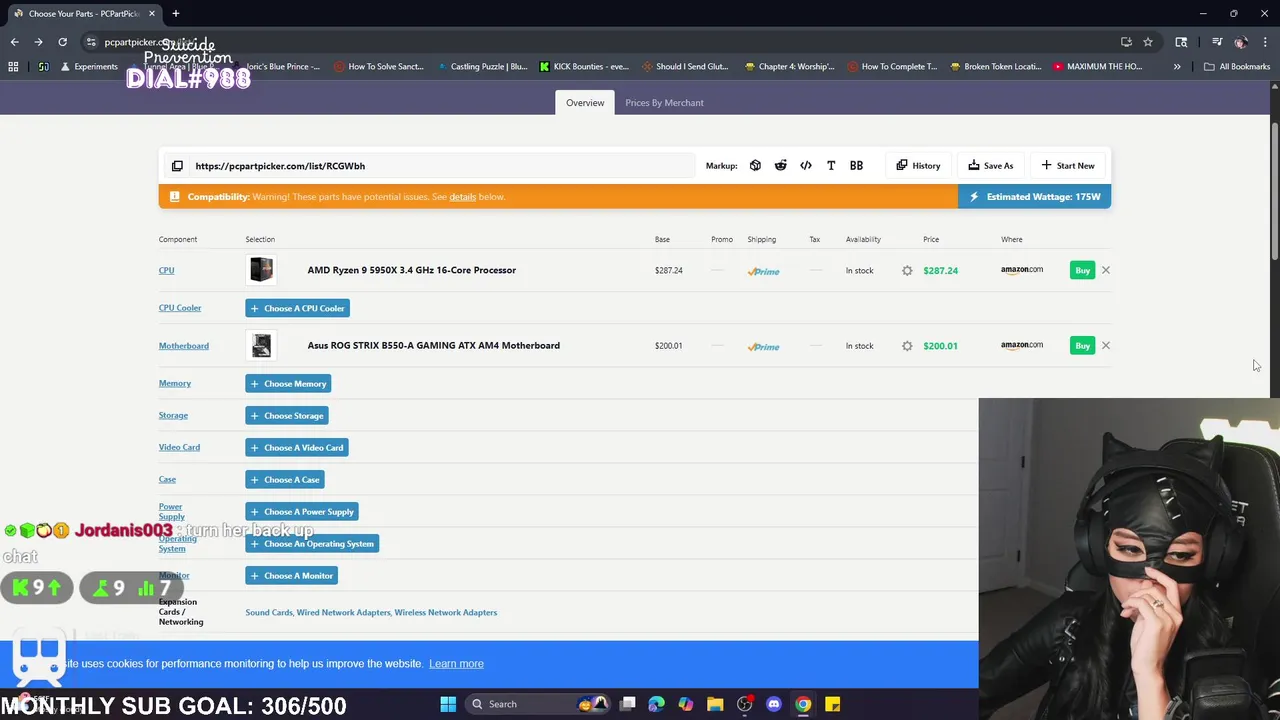Go back in Chrome
The width and height of the screenshot is (1280, 720).
click(14, 42)
